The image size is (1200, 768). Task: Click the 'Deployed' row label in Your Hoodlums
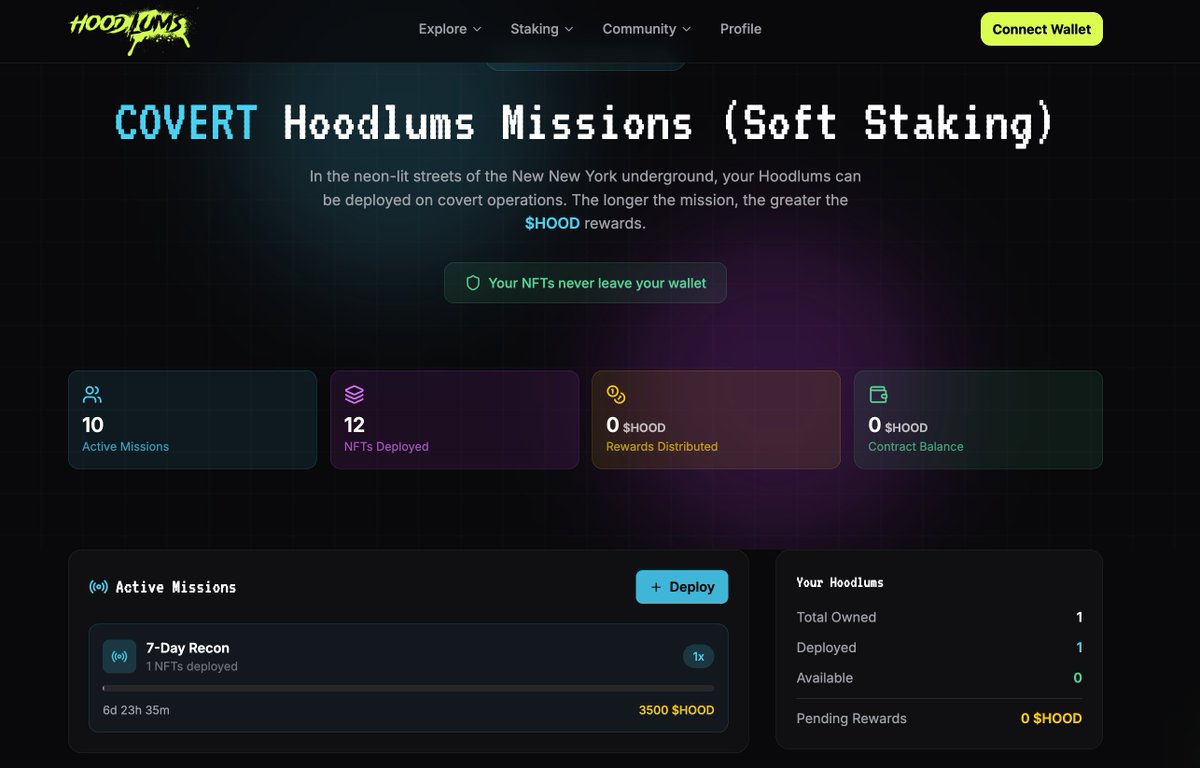point(826,648)
